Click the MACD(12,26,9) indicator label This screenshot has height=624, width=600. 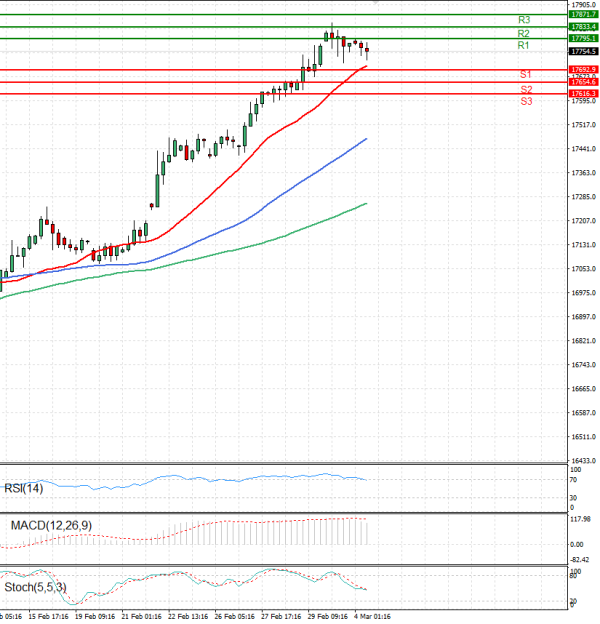click(x=51, y=525)
